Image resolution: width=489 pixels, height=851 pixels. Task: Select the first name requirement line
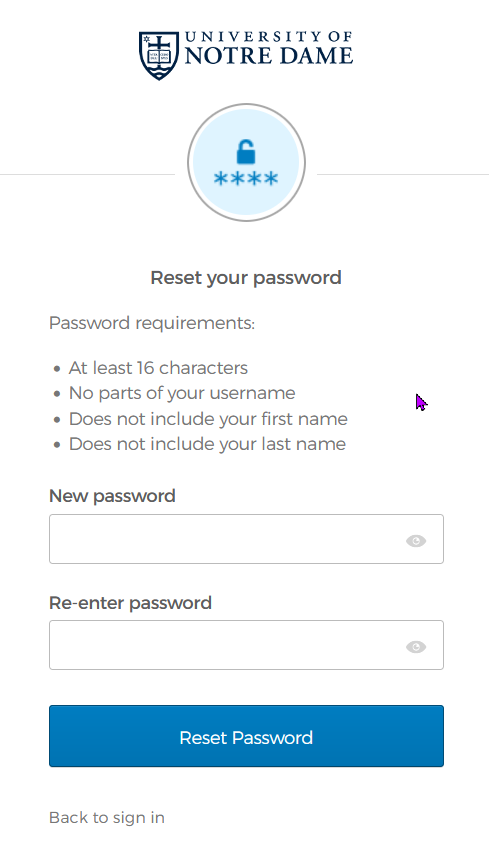[x=208, y=419]
